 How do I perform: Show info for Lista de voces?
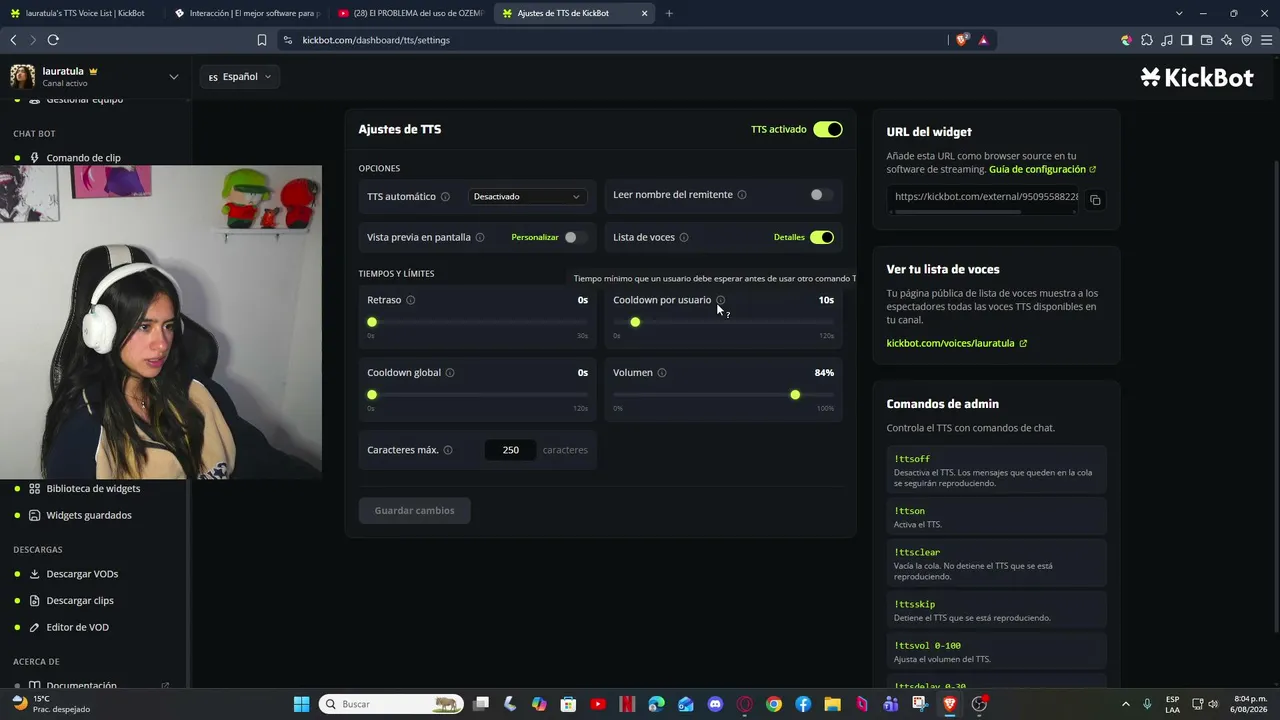(x=684, y=238)
